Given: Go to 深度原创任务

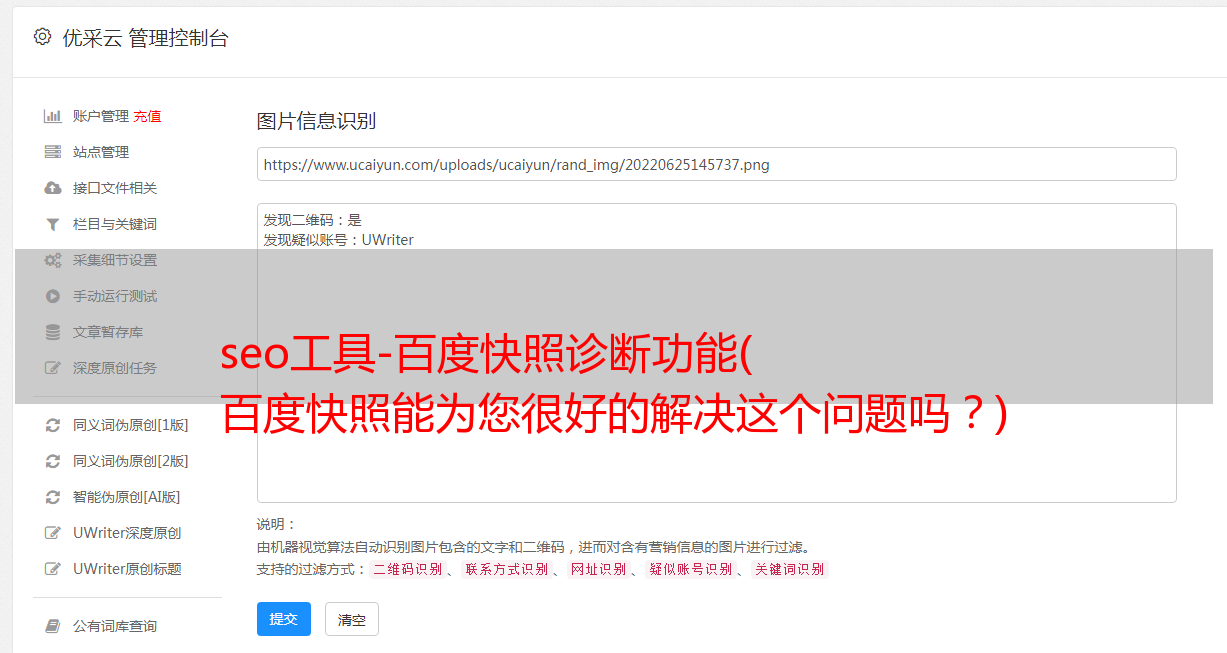Looking at the screenshot, I should (115, 368).
